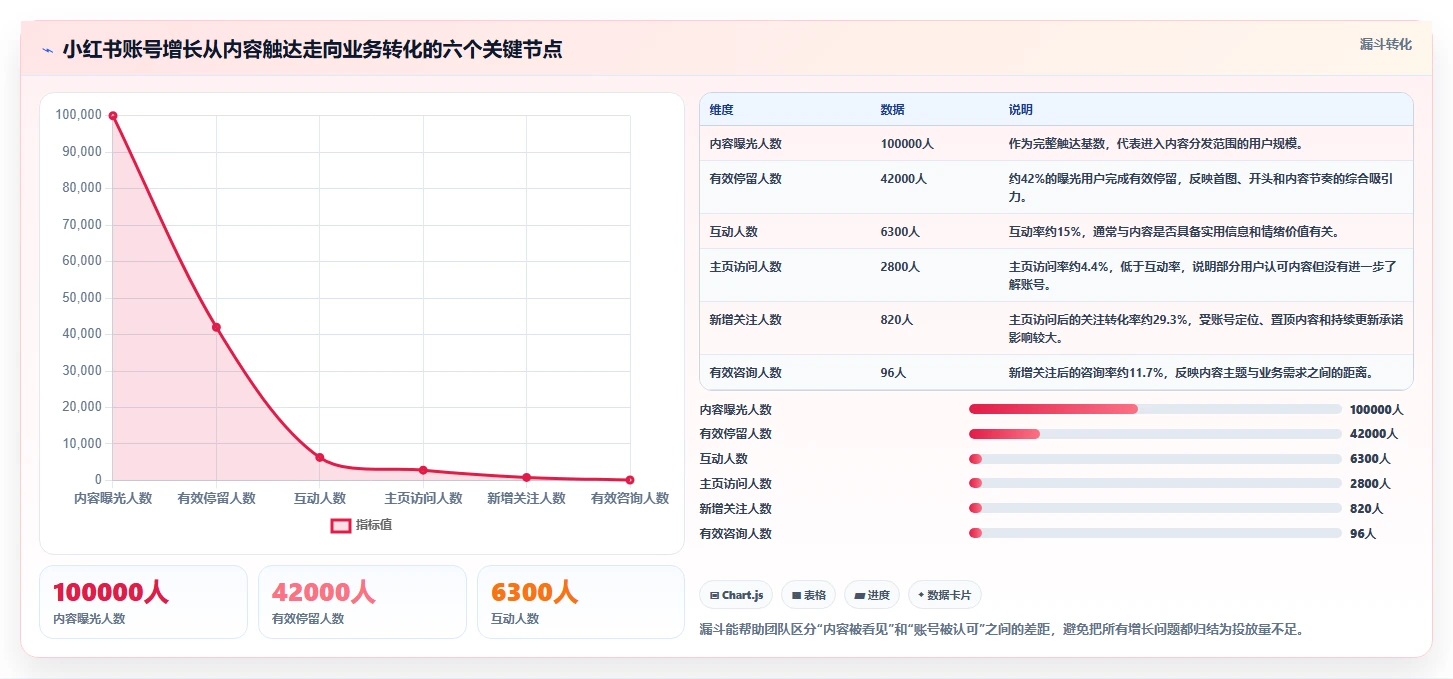This screenshot has height=679, width=1453.
Task: Click the red 100000人 data card
Action: [x=143, y=602]
